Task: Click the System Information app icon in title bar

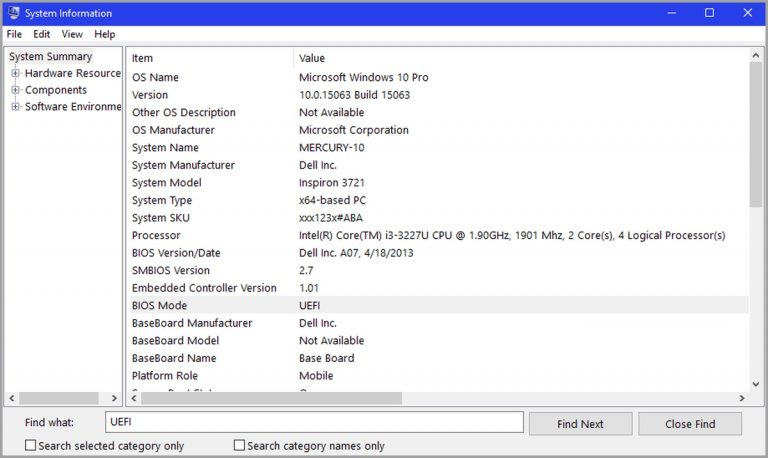Action: (13, 13)
